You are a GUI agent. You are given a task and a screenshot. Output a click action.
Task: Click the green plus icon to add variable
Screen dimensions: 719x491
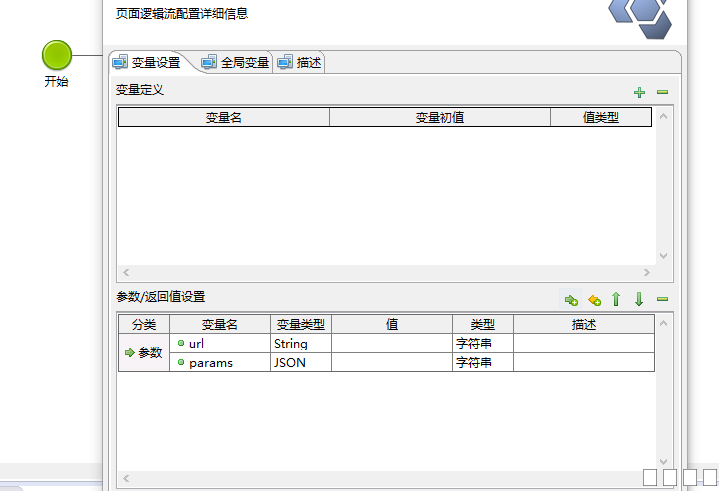[x=640, y=93]
